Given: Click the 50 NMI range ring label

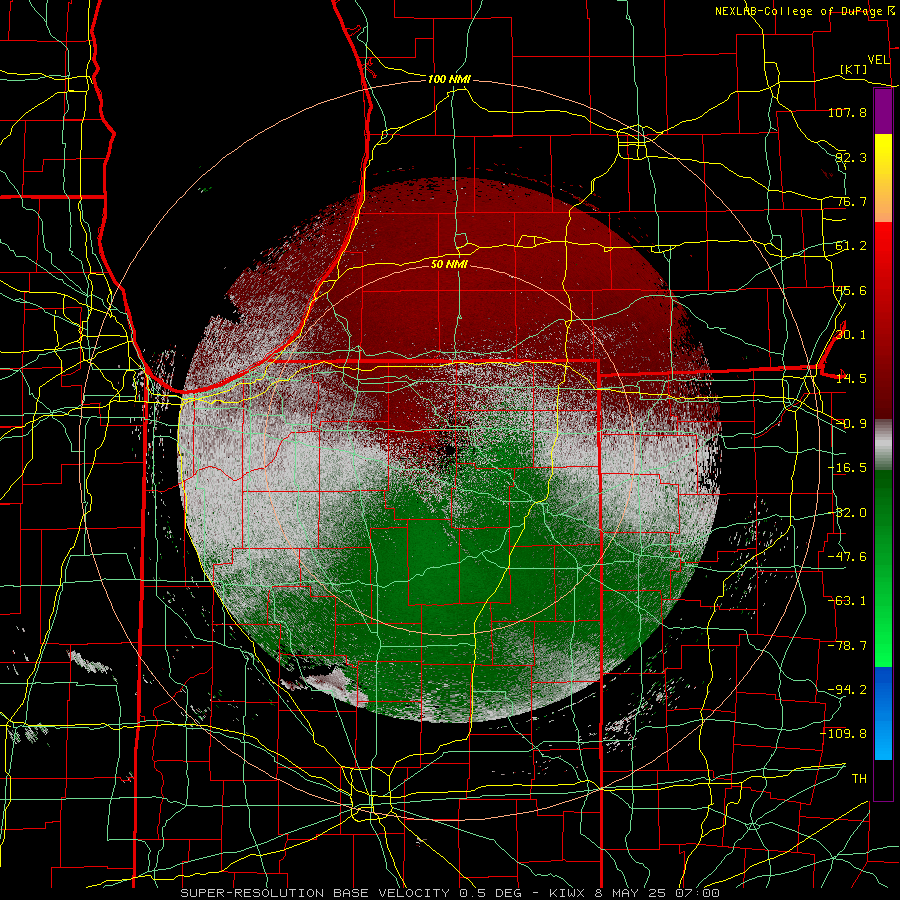Looking at the screenshot, I should click(449, 264).
